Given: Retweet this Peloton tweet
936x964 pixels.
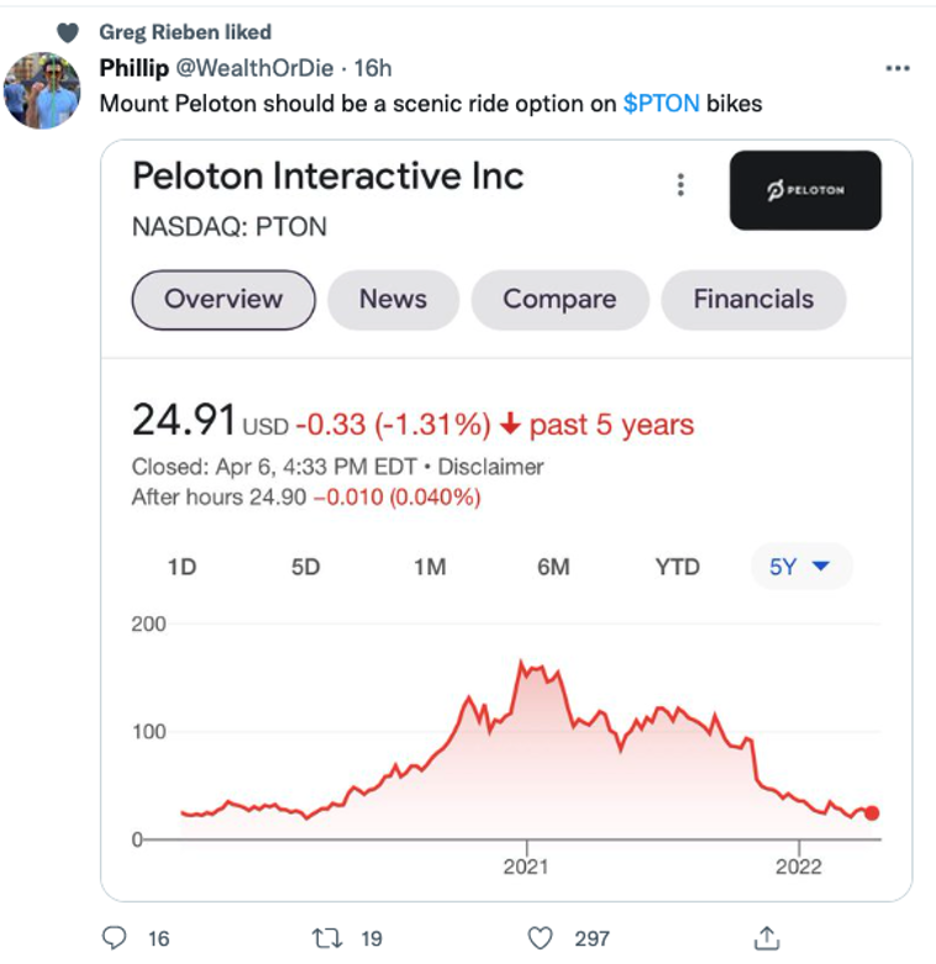Looking at the screenshot, I should (x=326, y=937).
